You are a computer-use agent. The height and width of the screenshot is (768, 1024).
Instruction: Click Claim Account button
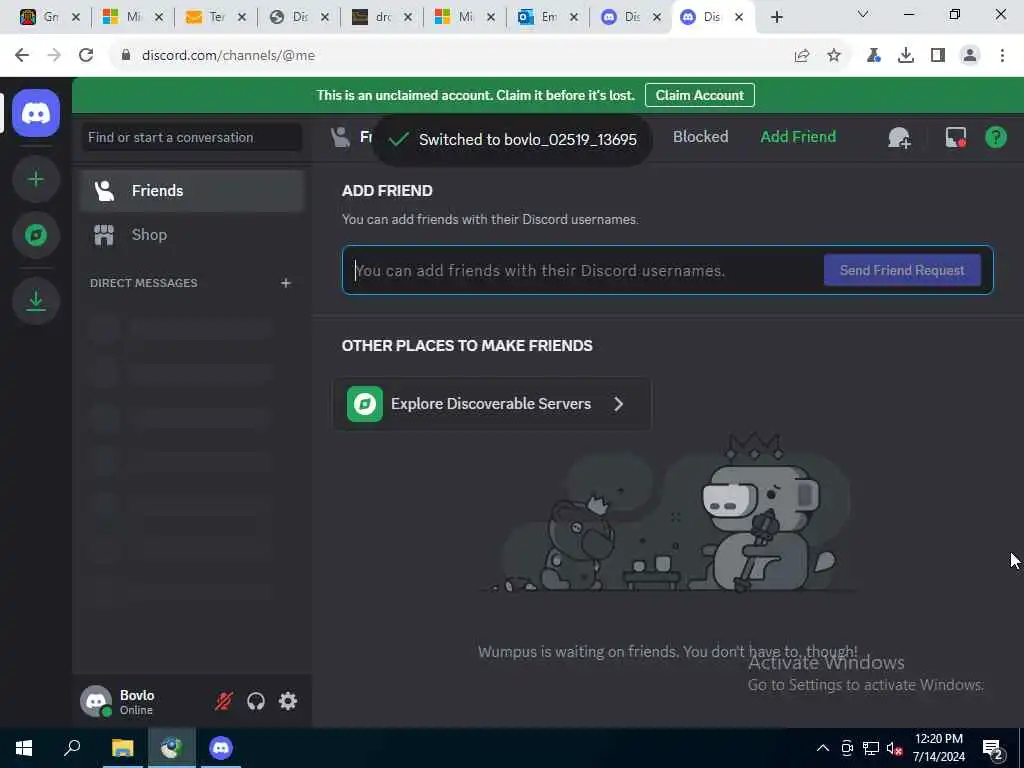pyautogui.click(x=699, y=95)
